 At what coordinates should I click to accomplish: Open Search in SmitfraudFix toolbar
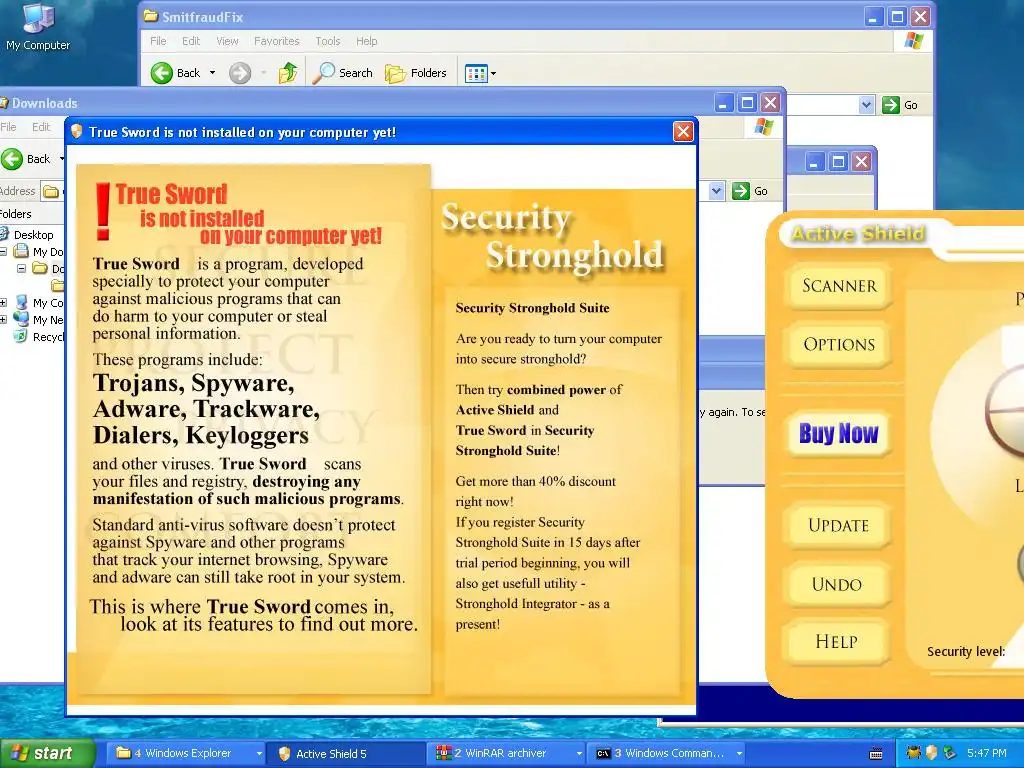coord(343,73)
